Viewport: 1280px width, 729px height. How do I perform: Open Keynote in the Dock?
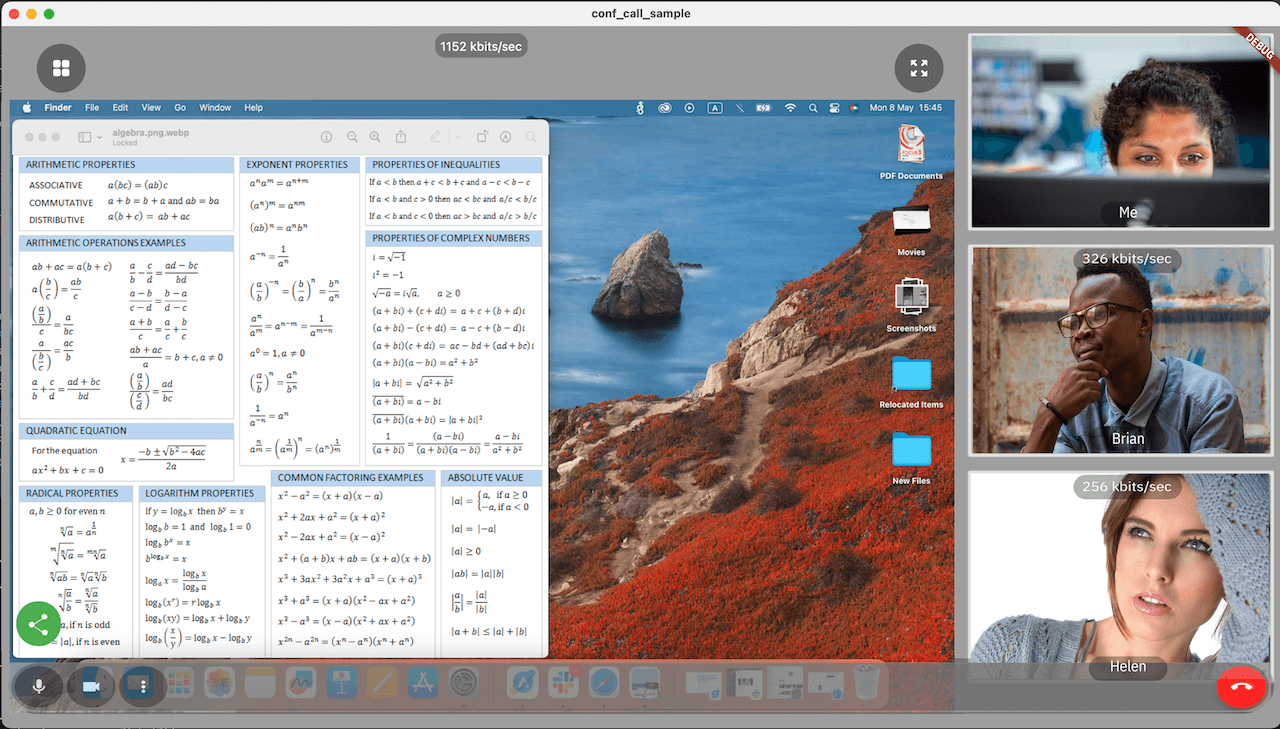[x=341, y=683]
